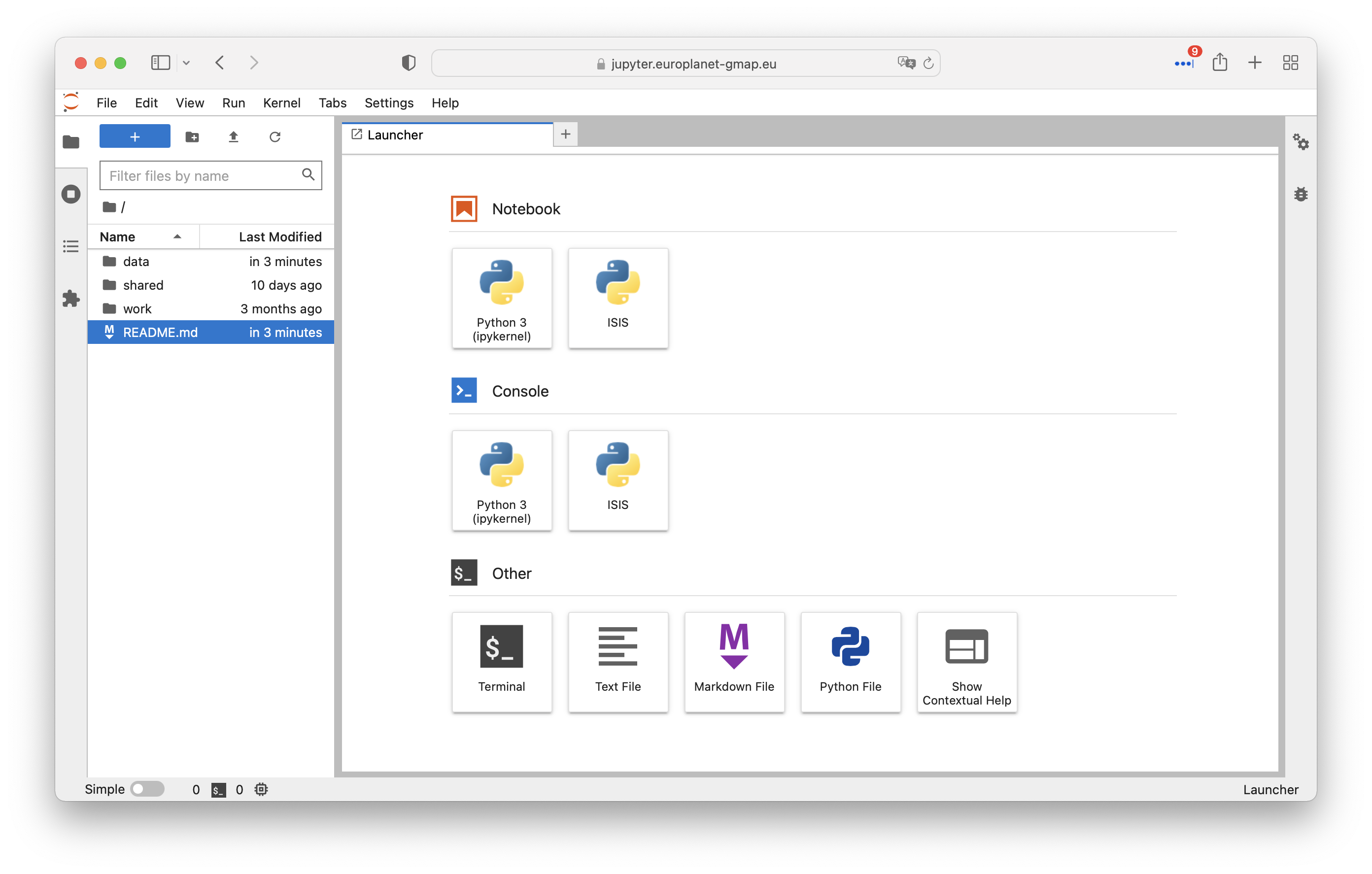Viewport: 1372px width, 874px height.
Task: Open the Debugger bug icon panel
Action: tap(1301, 194)
